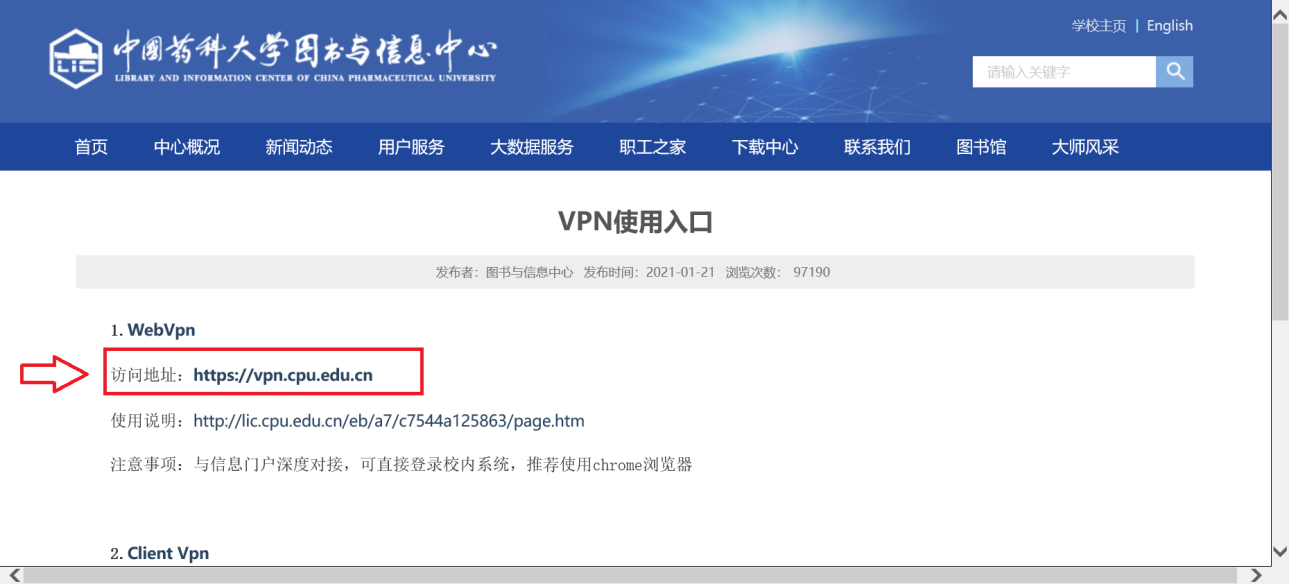Screen dimensions: 1289x584
Task: Open the lic.cpu.edu.cn usage instructions link
Action: tap(389, 421)
